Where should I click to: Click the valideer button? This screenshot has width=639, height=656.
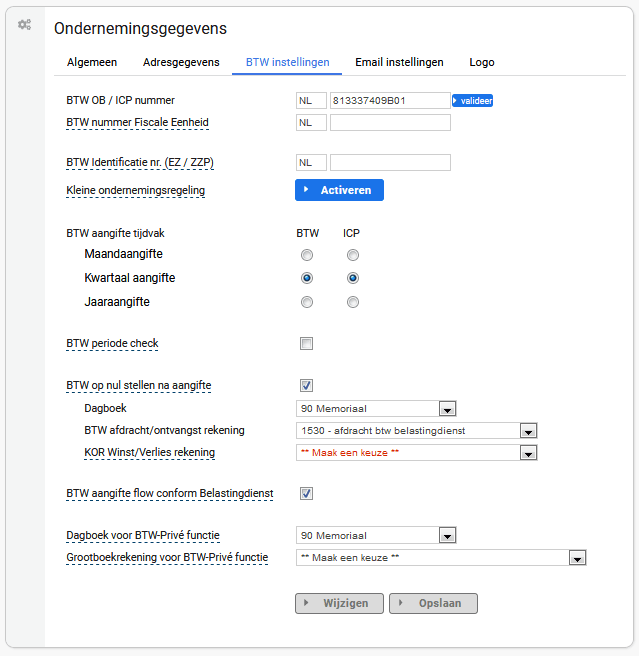pos(472,101)
